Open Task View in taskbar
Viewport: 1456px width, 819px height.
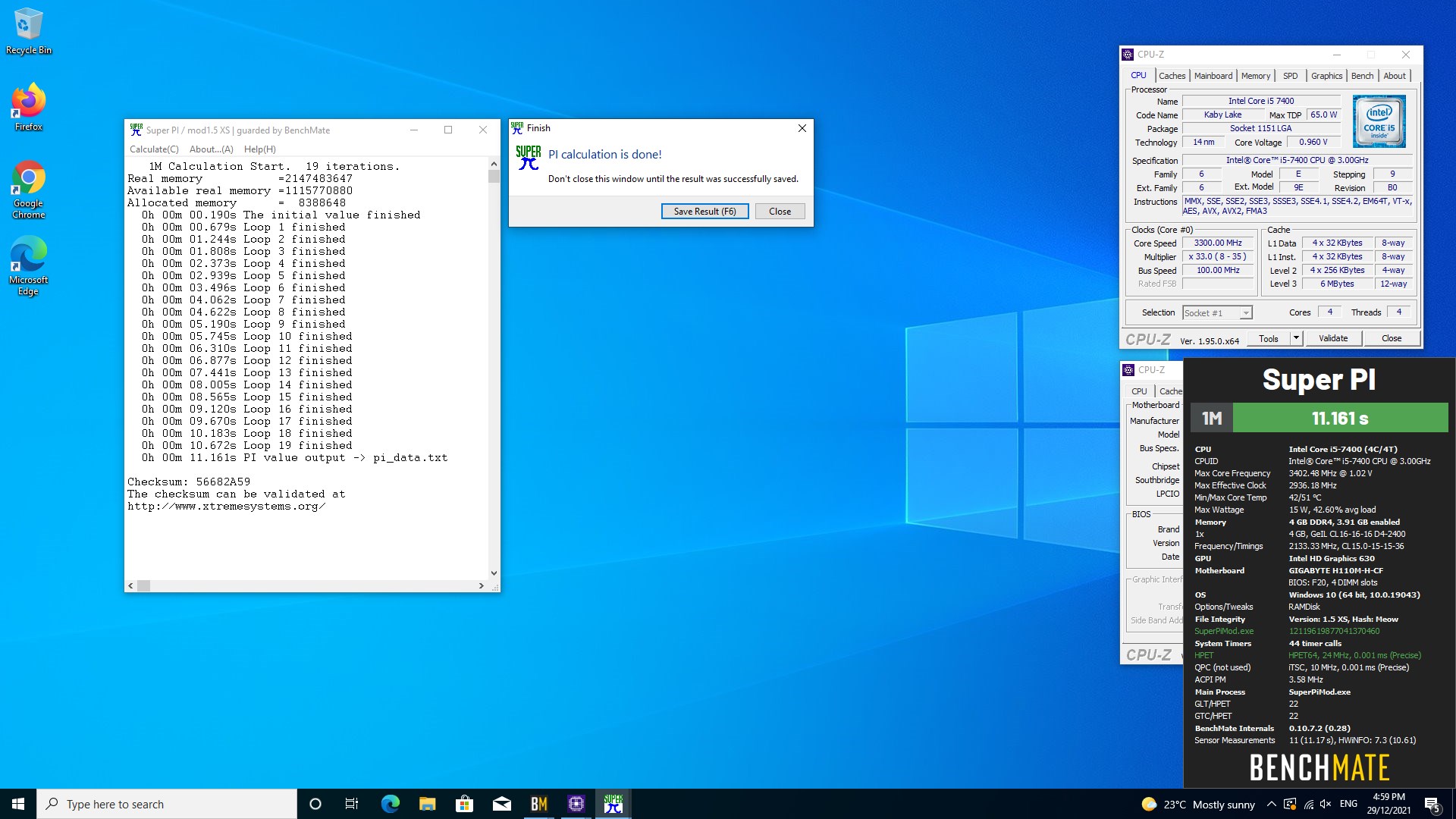(352, 804)
